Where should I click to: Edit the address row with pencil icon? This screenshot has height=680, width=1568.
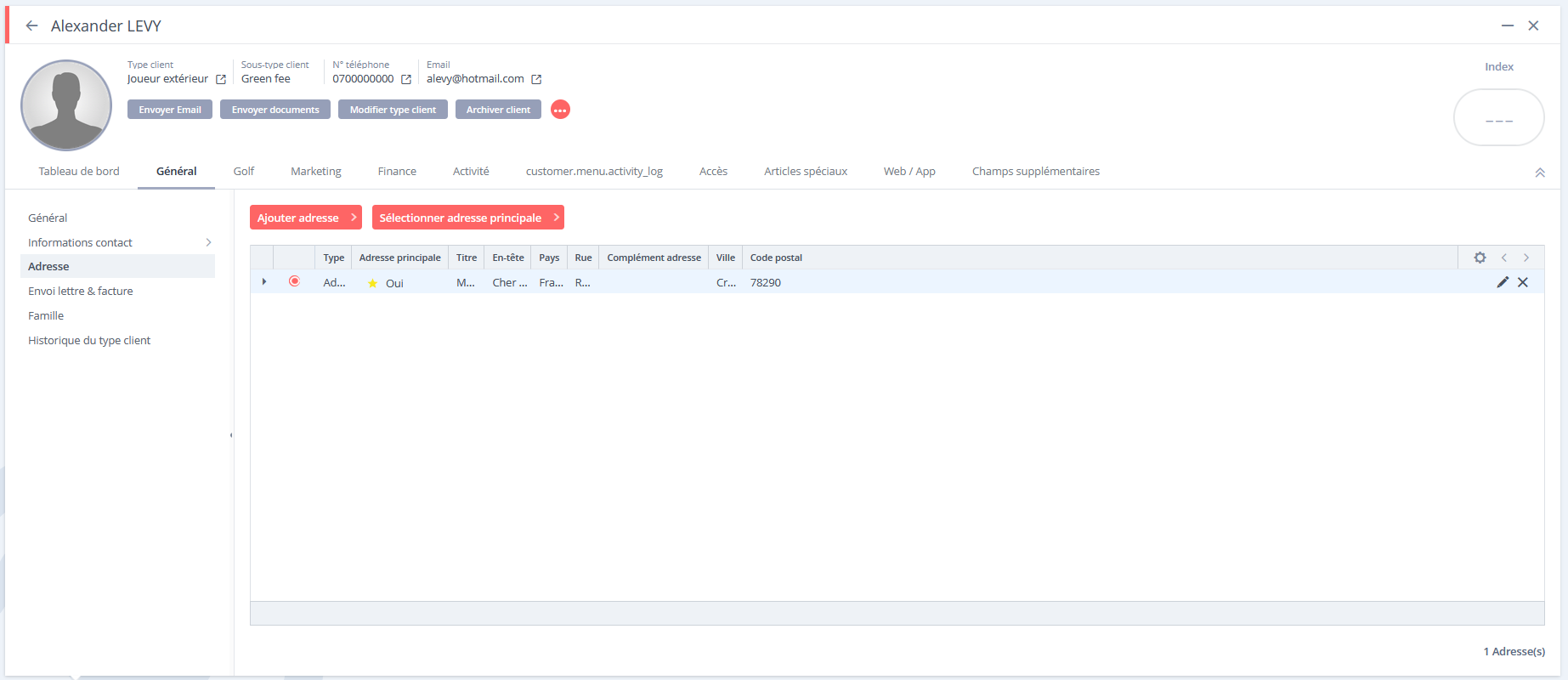[x=1503, y=282]
